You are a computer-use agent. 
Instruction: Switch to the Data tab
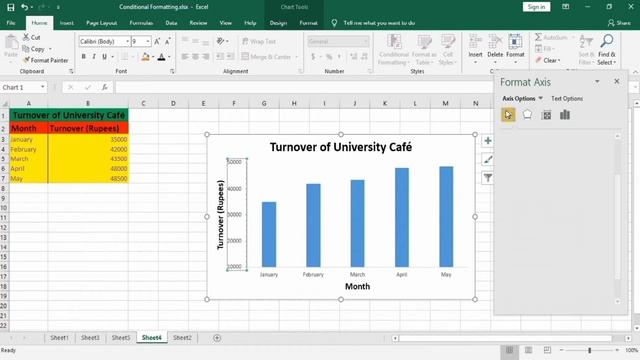click(171, 23)
